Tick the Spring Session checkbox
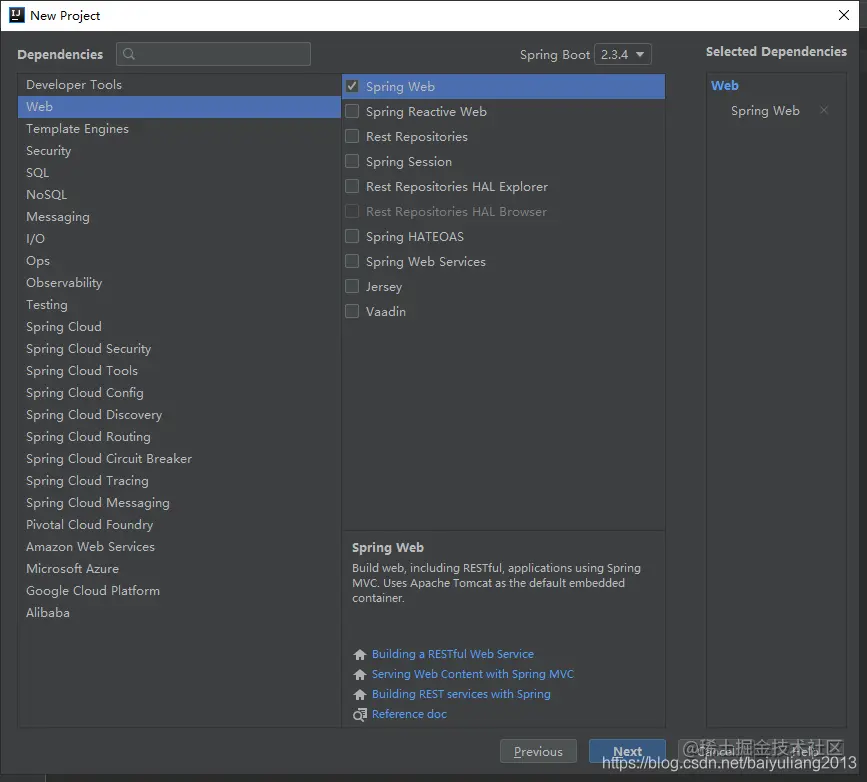 [x=352, y=161]
